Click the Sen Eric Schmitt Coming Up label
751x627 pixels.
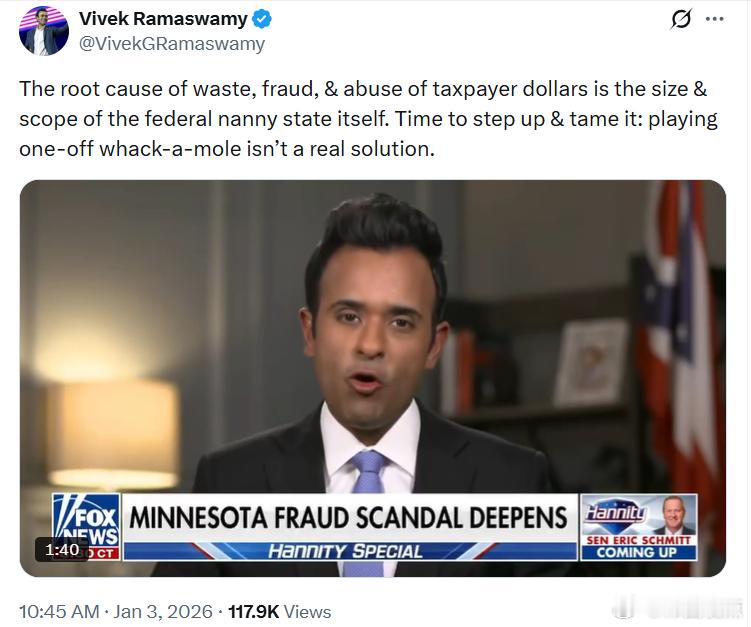tap(638, 547)
